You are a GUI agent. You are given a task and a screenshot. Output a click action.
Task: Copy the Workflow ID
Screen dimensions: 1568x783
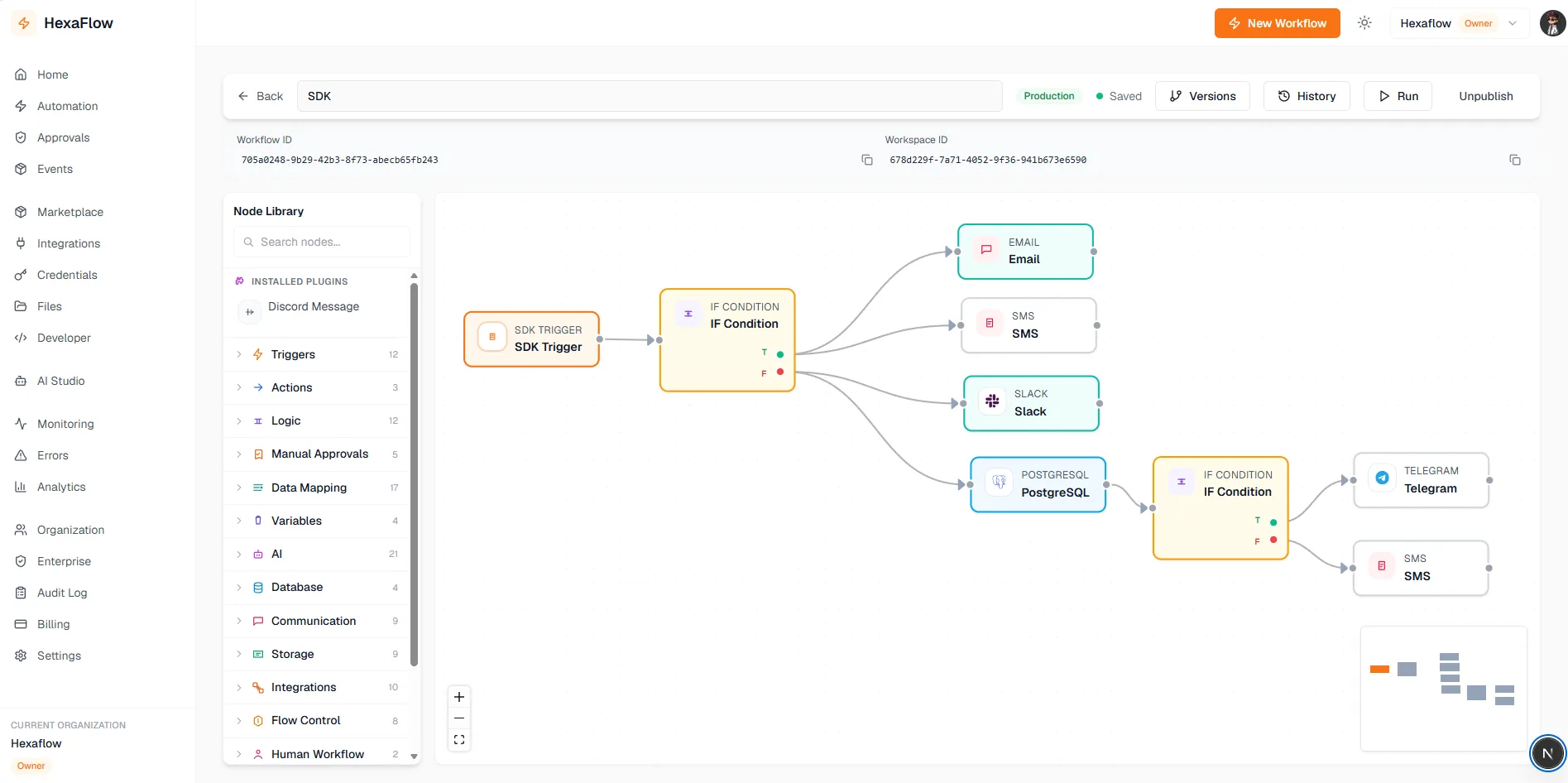coord(867,160)
